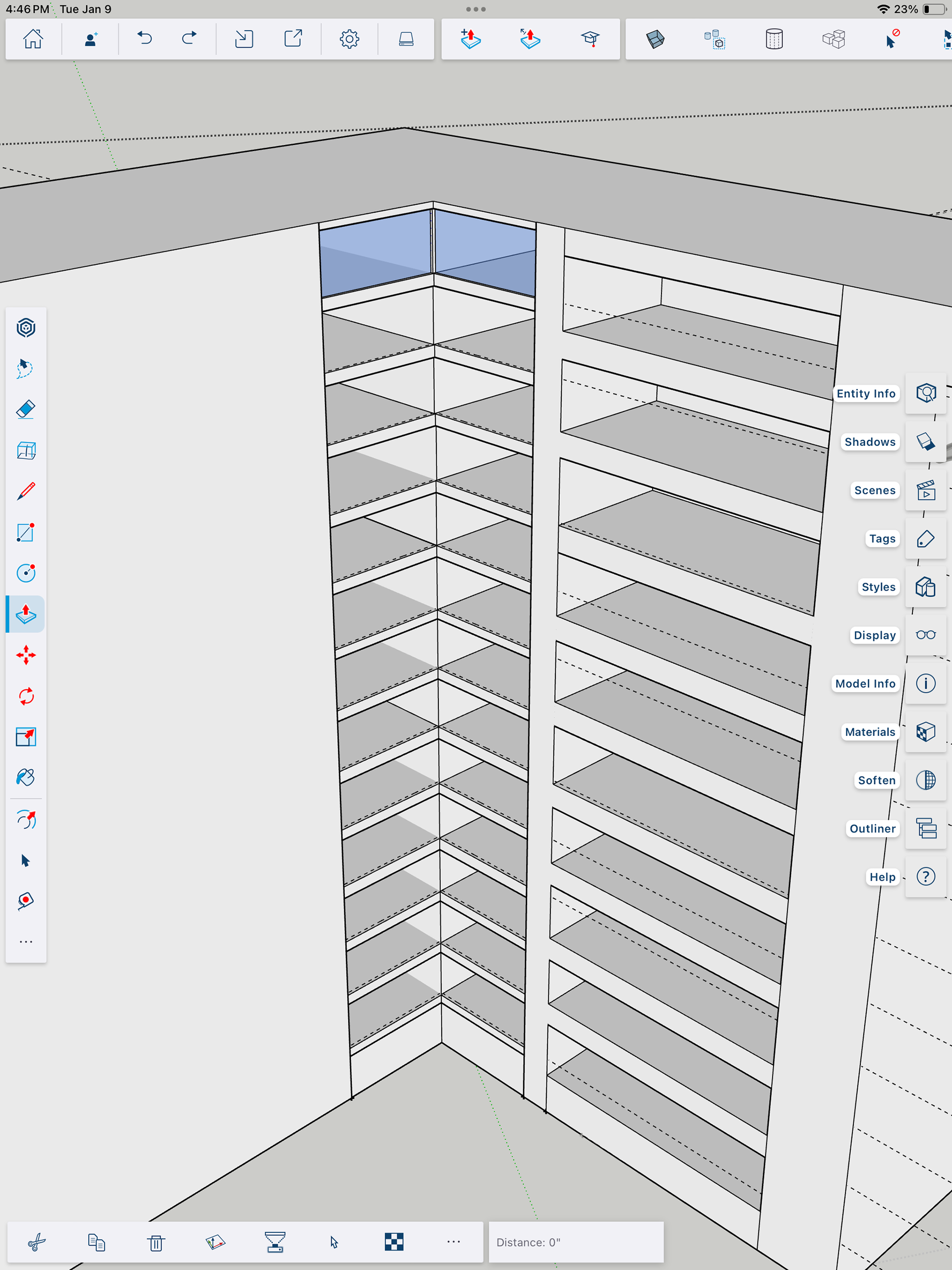The height and width of the screenshot is (1270, 952).
Task: Open the Tags panel
Action: (x=926, y=539)
